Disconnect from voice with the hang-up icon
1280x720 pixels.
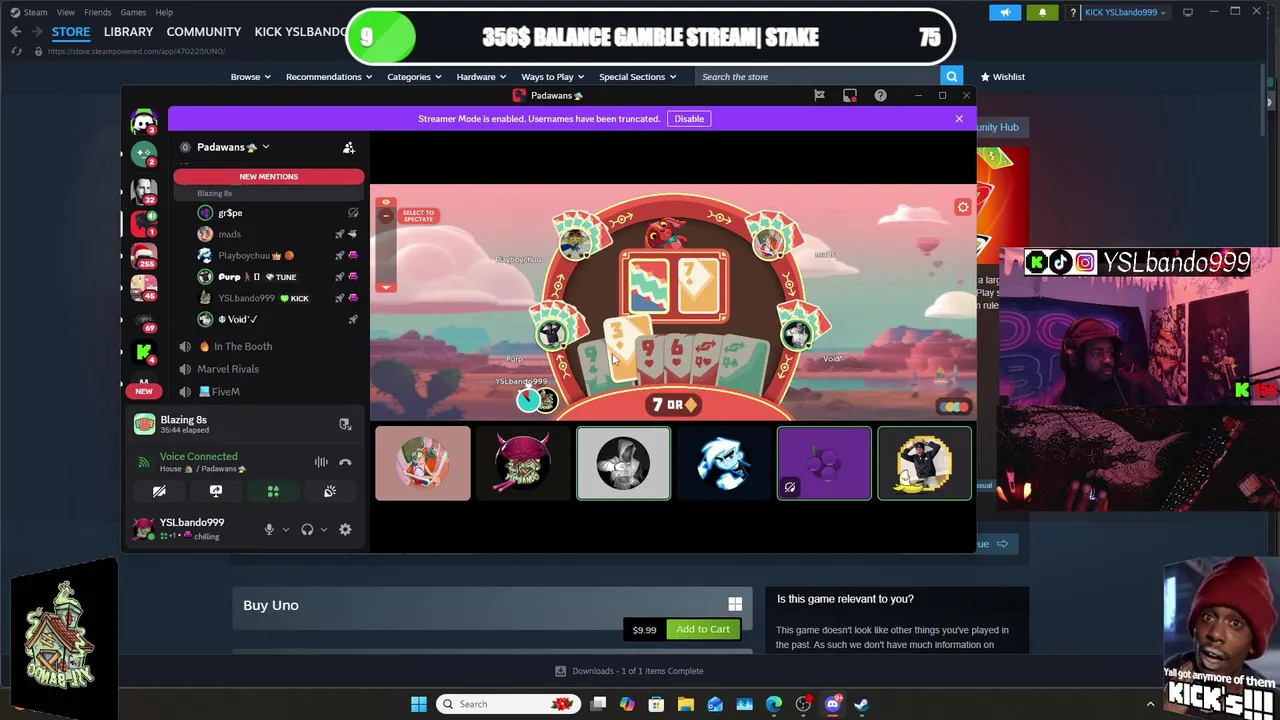click(x=345, y=462)
